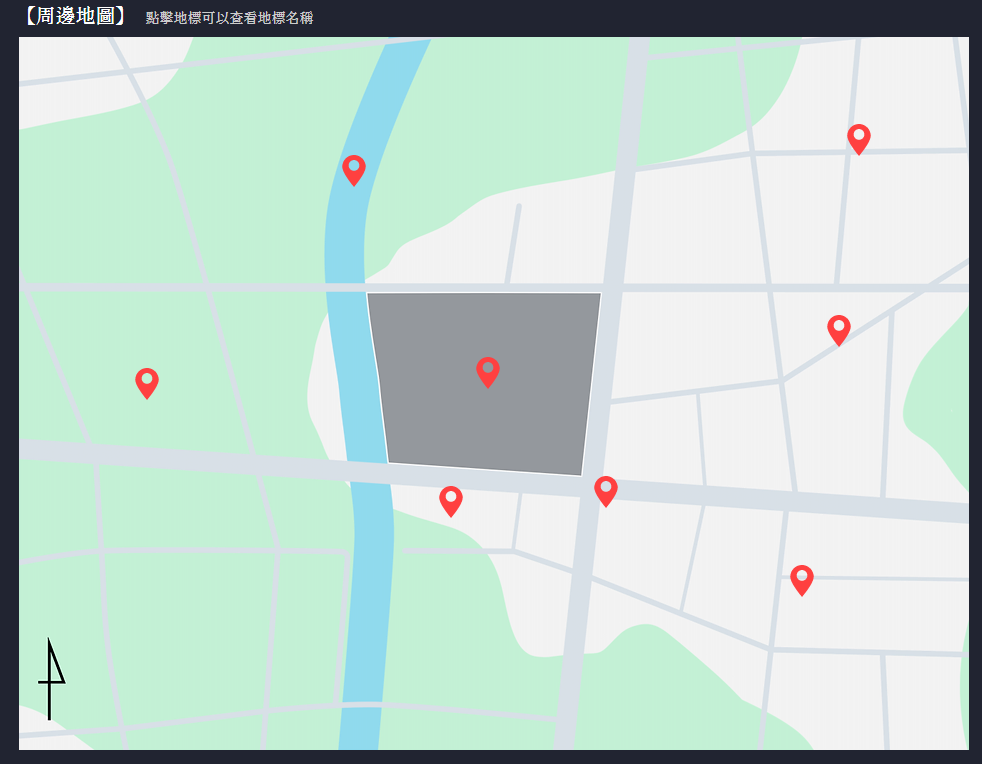Select the pin just below the gray block's bottom edge
The width and height of the screenshot is (982, 764).
tap(451, 501)
